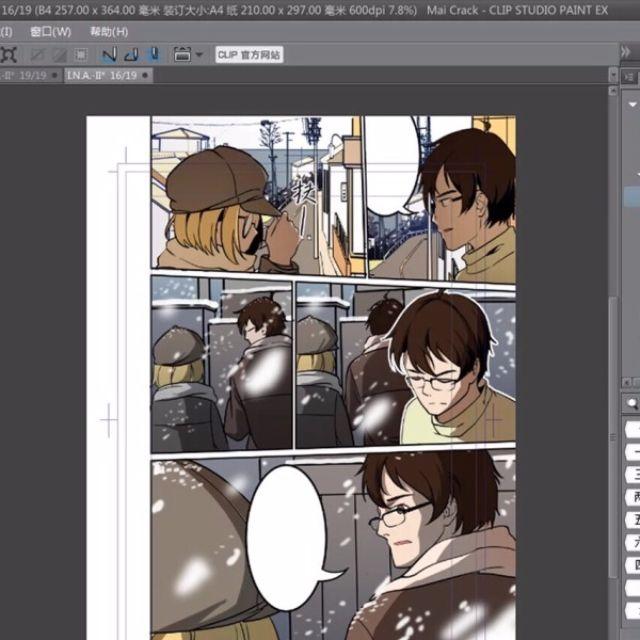The image size is (640, 640).
Task: Click the CLIP 官方网站 button
Action: click(x=249, y=55)
